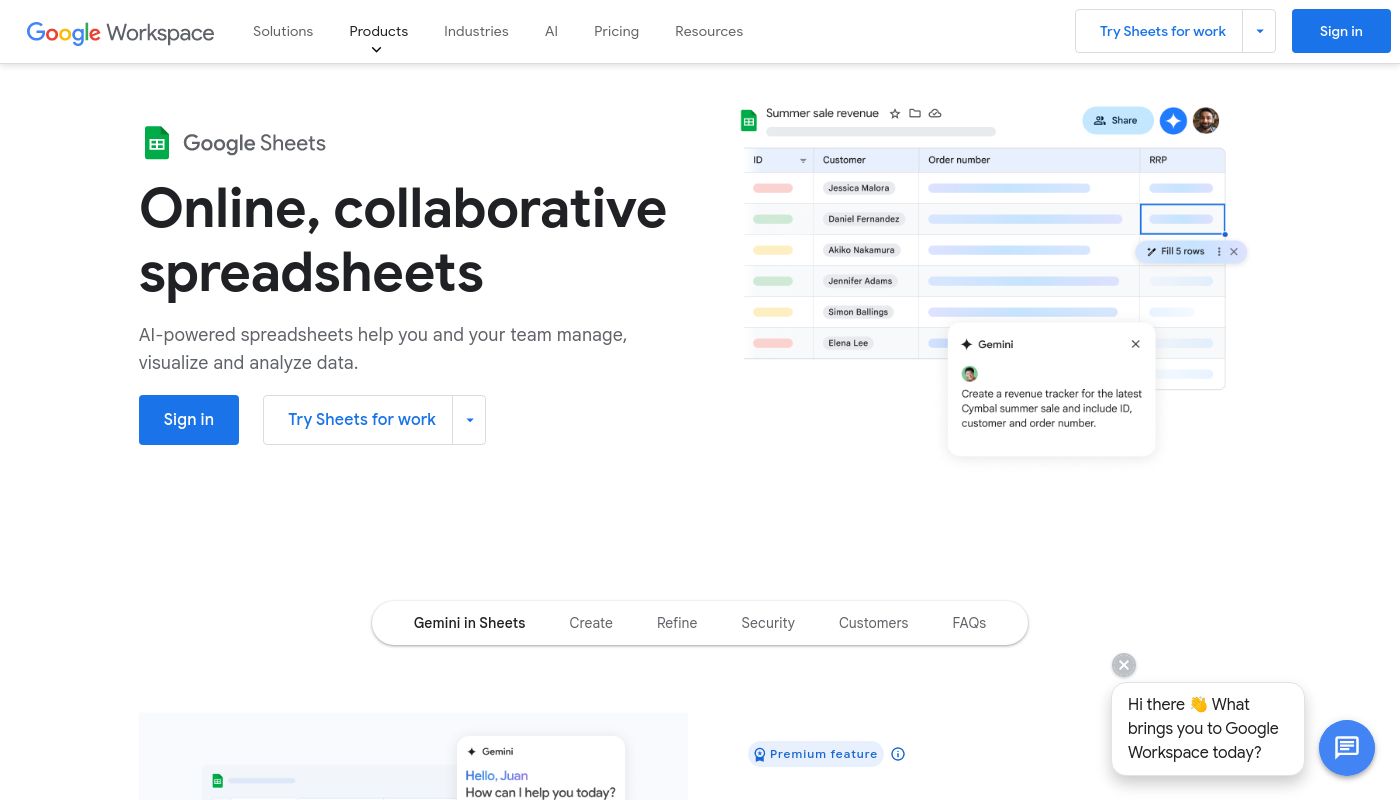The image size is (1400, 800).
Task: Expand the Products menu chevron
Action: click(x=377, y=50)
